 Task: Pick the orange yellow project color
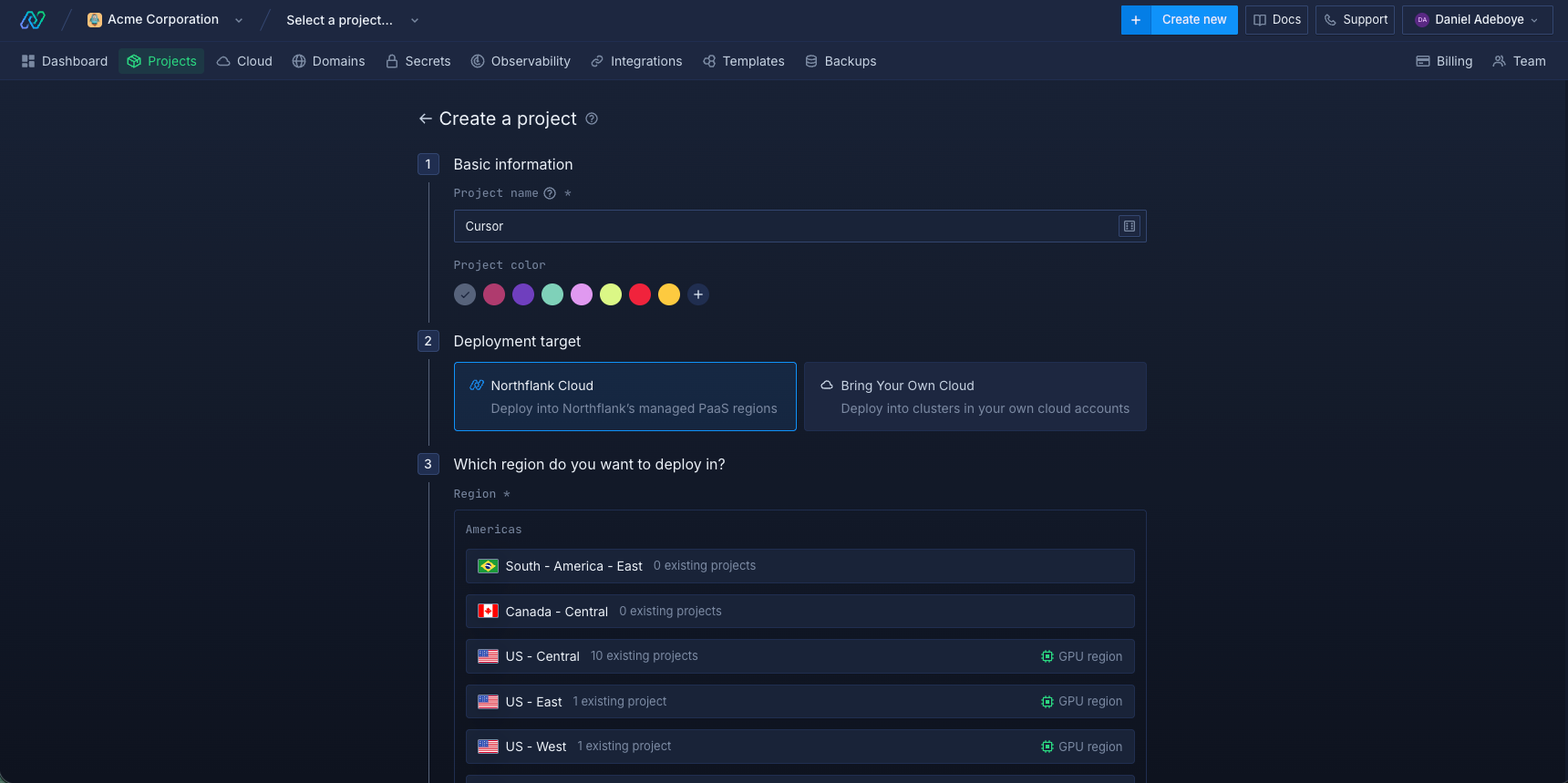(x=669, y=294)
